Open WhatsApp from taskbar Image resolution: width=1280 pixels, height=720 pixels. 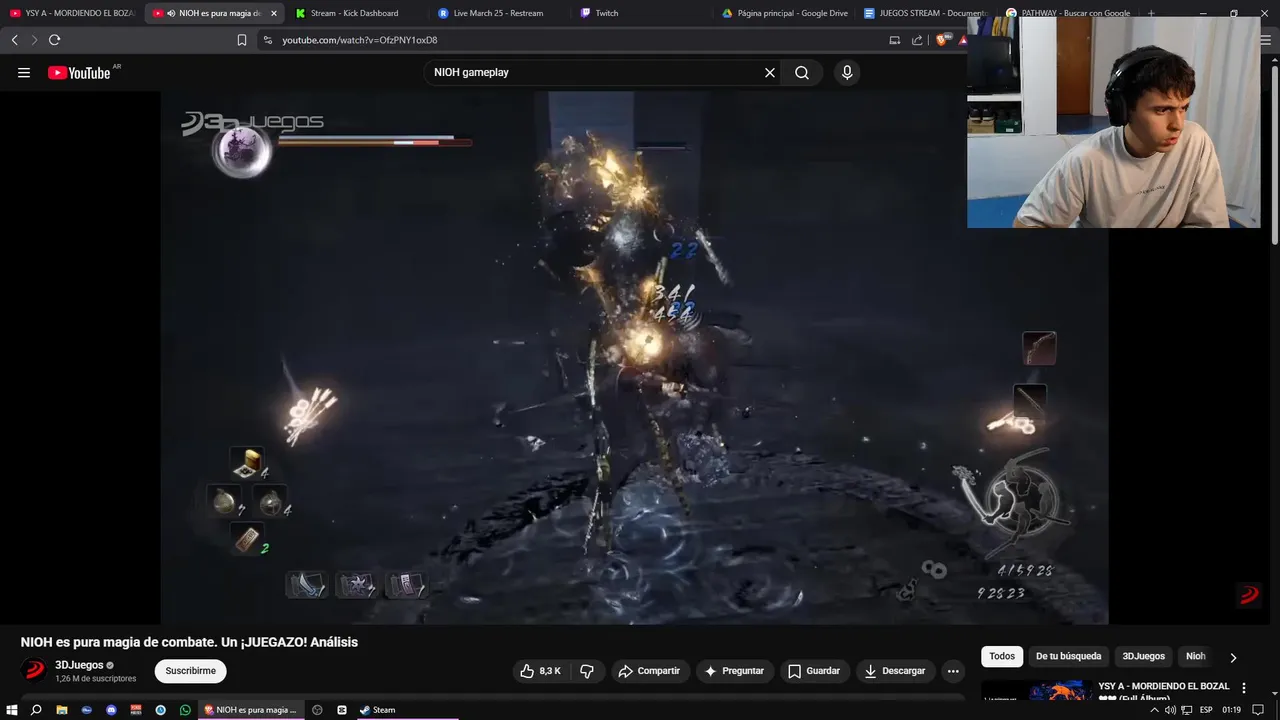coord(185,710)
